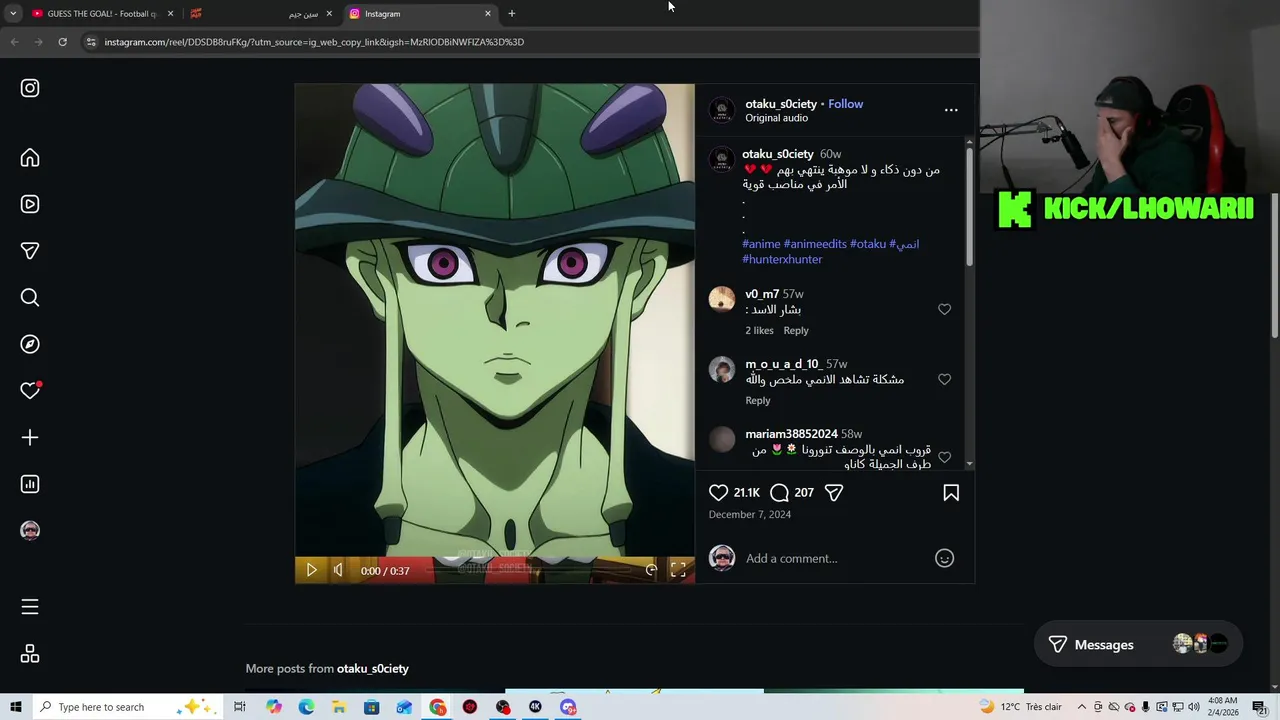The width and height of the screenshot is (1280, 720).
Task: Open profile avatar in sidebar
Action: [x=30, y=530]
